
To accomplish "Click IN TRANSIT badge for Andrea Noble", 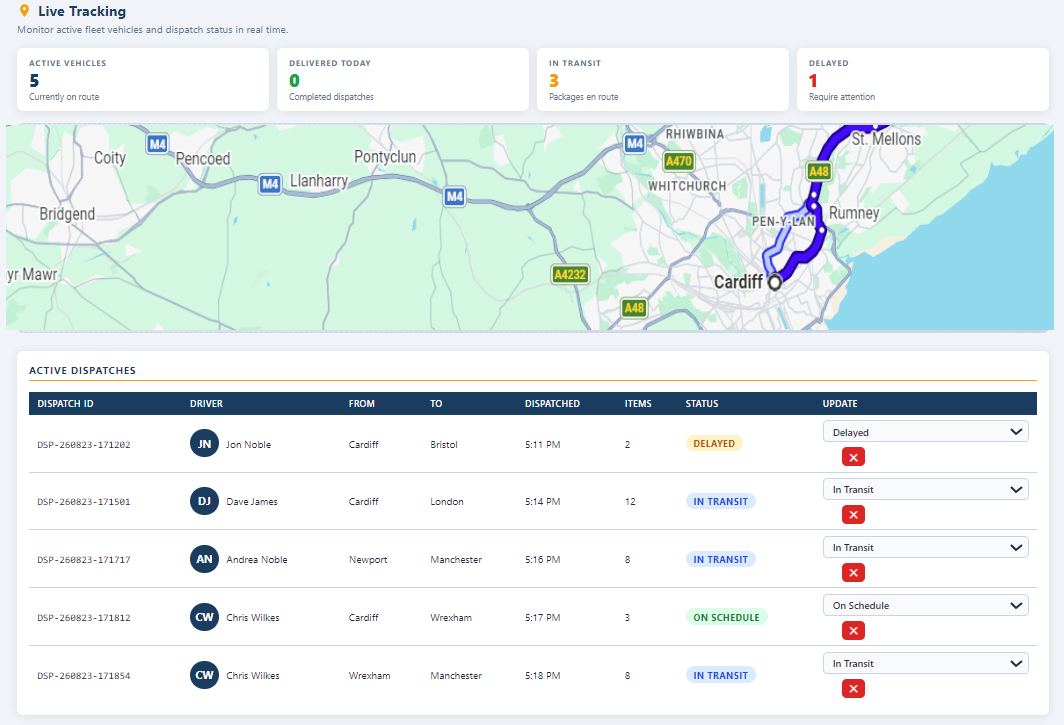I will coord(720,559).
